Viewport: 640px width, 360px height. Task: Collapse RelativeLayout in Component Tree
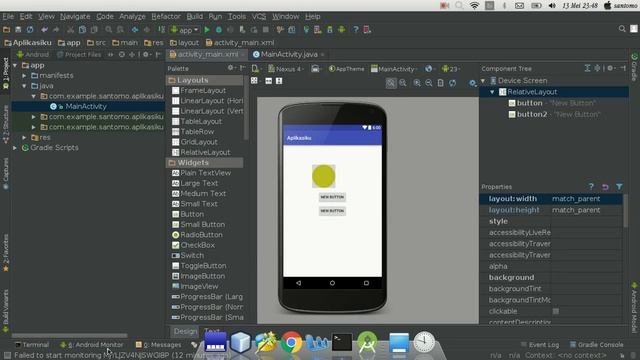tap(493, 92)
